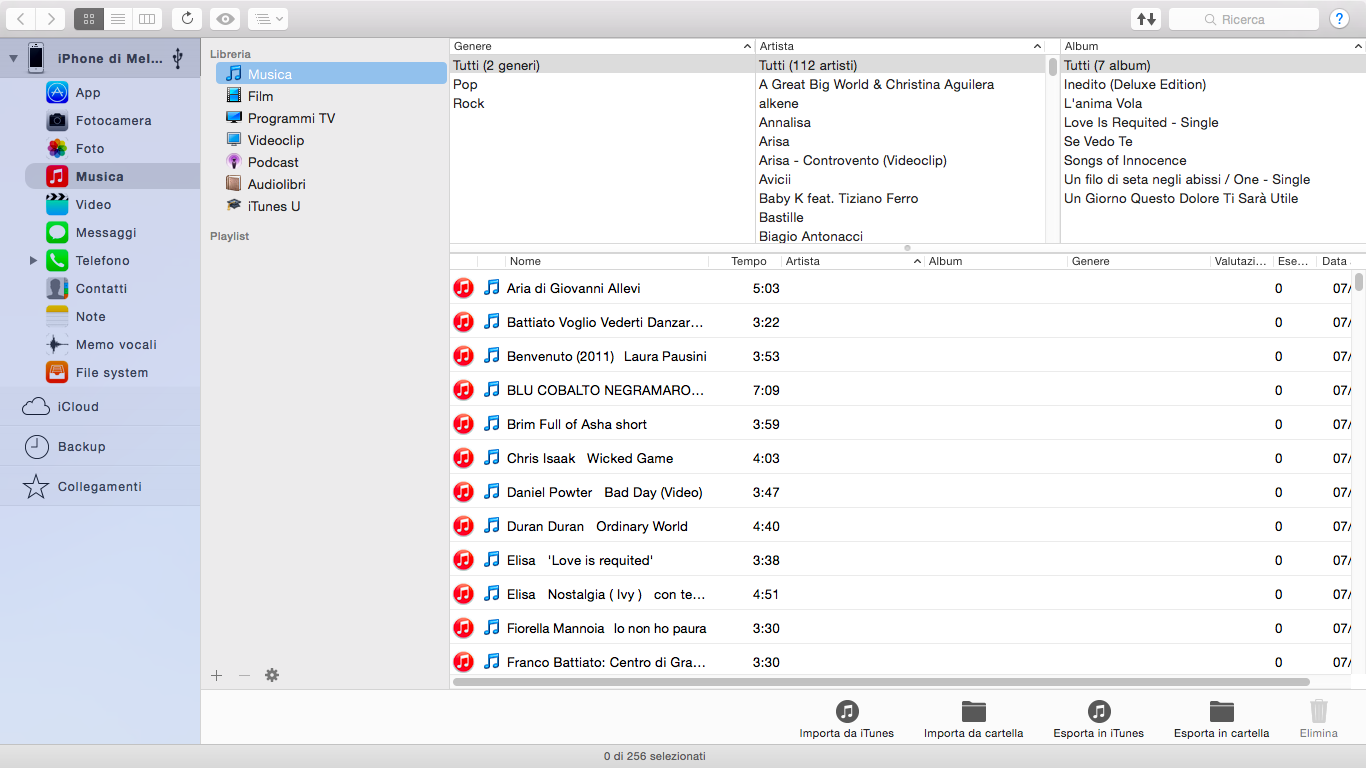Viewport: 1366px width, 768px height.
Task: Switch to icon grid view mode
Action: pos(88,19)
